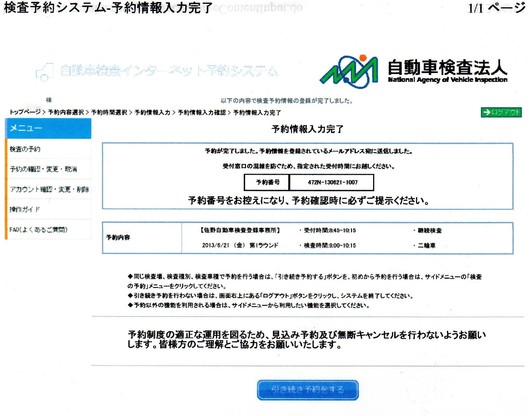530x416 pixels.
Task: Click the 自動車検査インターネット予約システム header title
Action: [x=169, y=71]
